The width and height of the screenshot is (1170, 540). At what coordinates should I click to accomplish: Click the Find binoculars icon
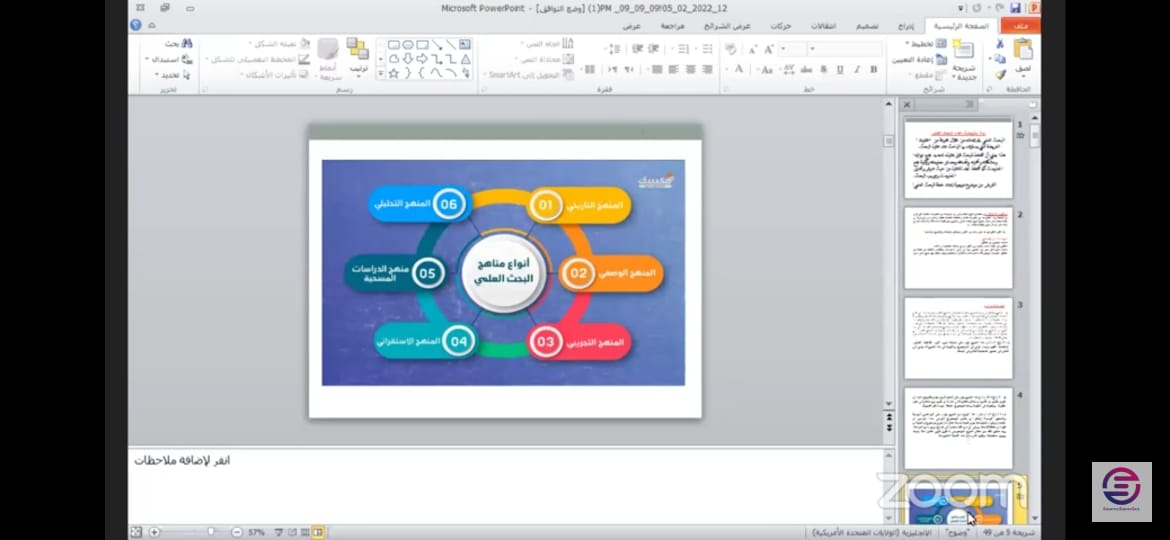pos(187,44)
